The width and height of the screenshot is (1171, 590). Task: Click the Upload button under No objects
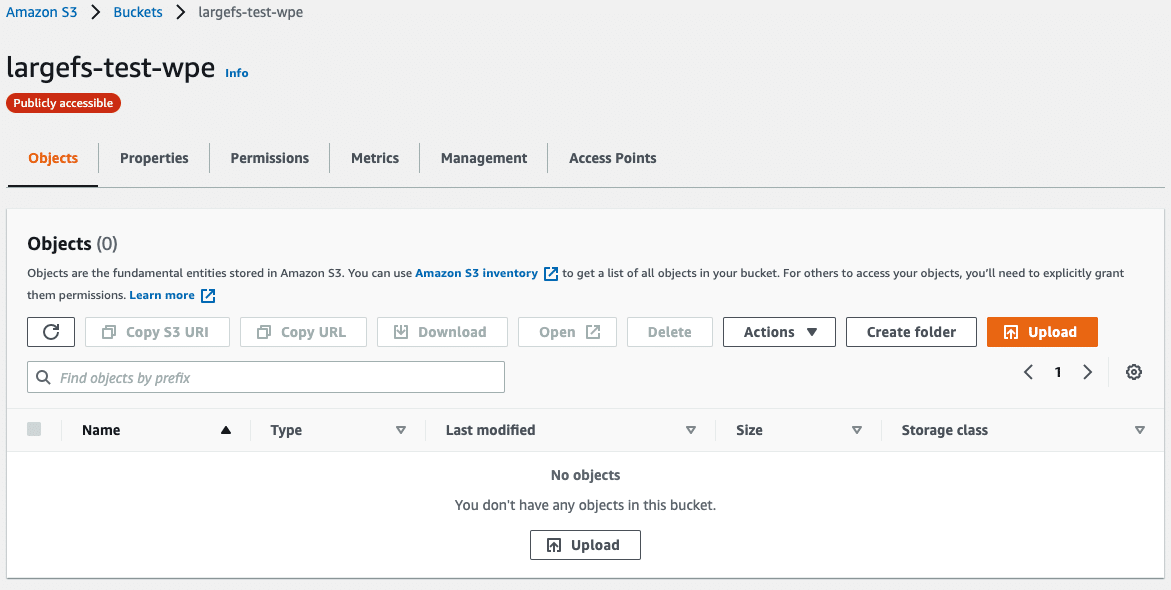pos(585,545)
